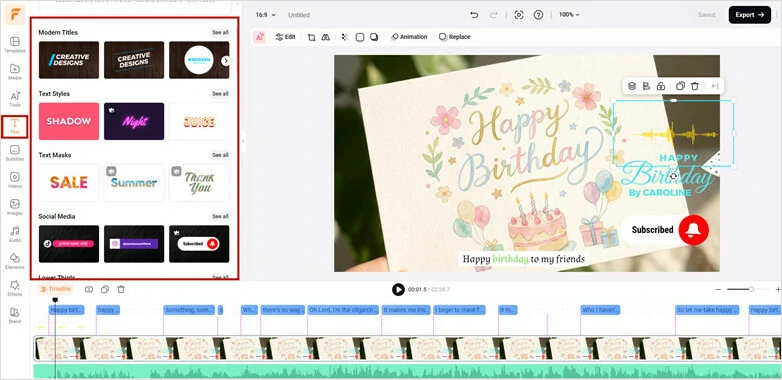Click the align icon on canvas toolbar
The image size is (782, 380).
point(646,86)
